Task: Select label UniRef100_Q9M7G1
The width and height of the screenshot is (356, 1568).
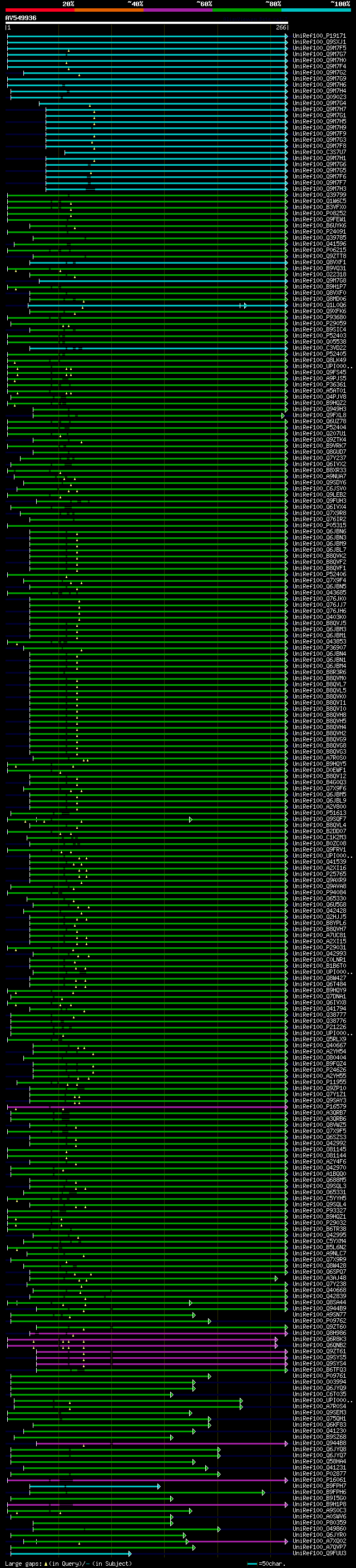Action: tap(319, 116)
